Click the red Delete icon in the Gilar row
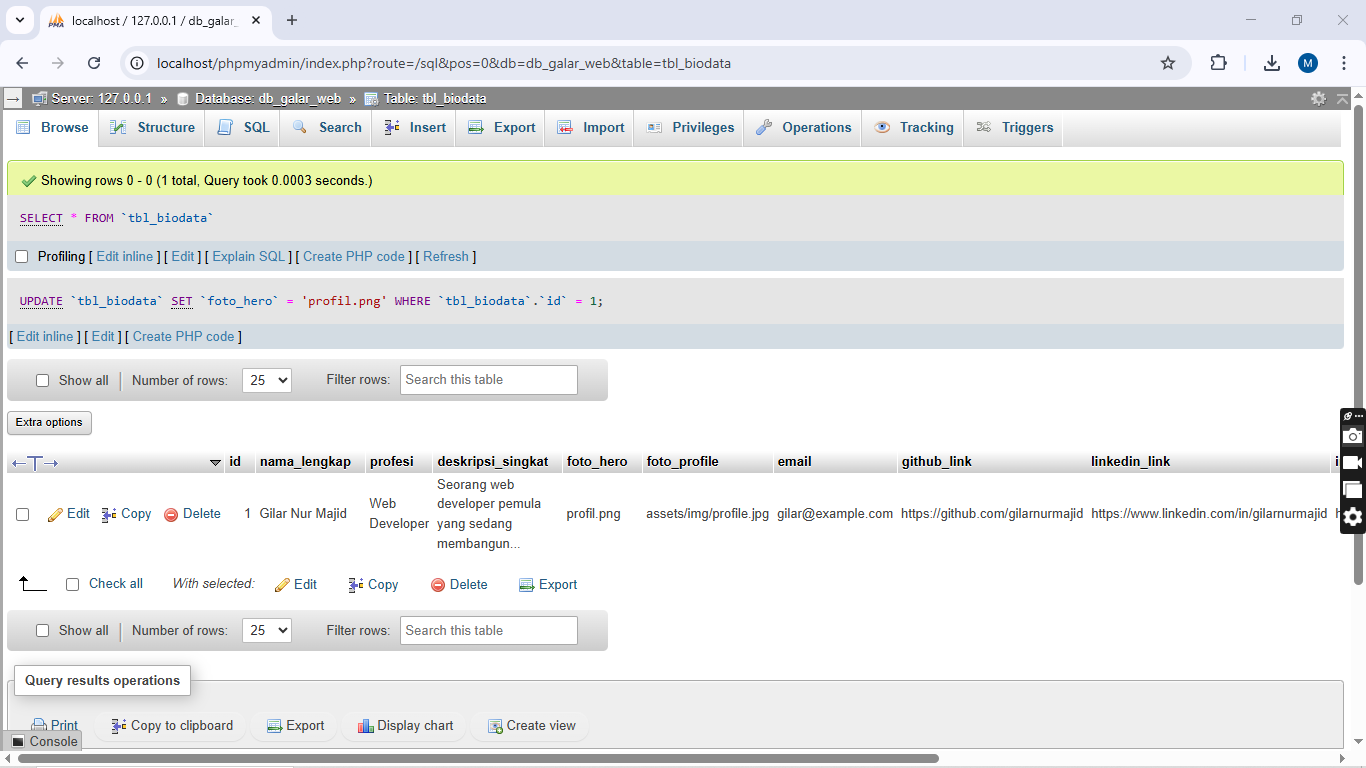 click(x=171, y=514)
